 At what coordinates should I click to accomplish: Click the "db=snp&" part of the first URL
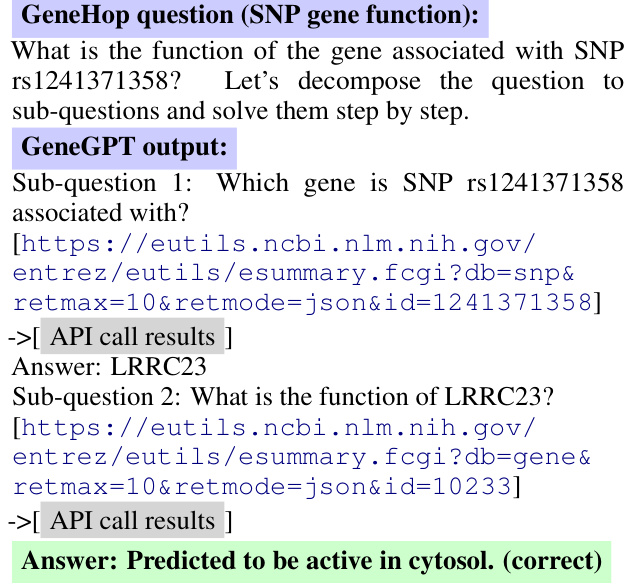tap(513, 273)
